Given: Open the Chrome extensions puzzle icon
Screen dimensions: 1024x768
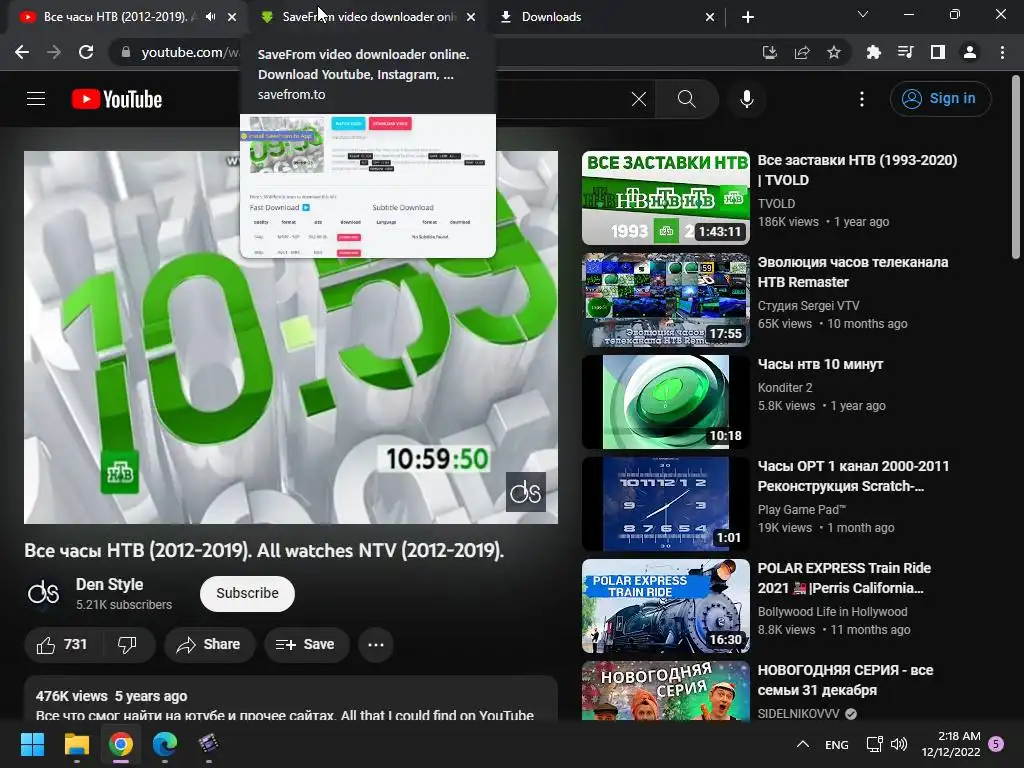Looking at the screenshot, I should (x=873, y=52).
